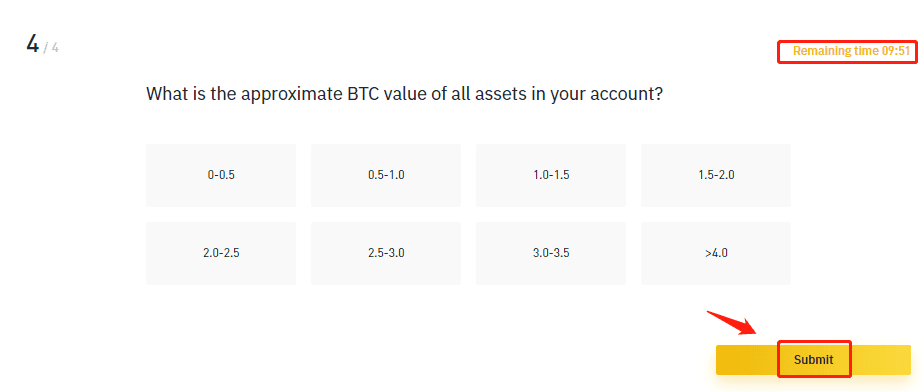Choose the 0.5-1.0 BTC range
The width and height of the screenshot is (924, 392).
386,175
